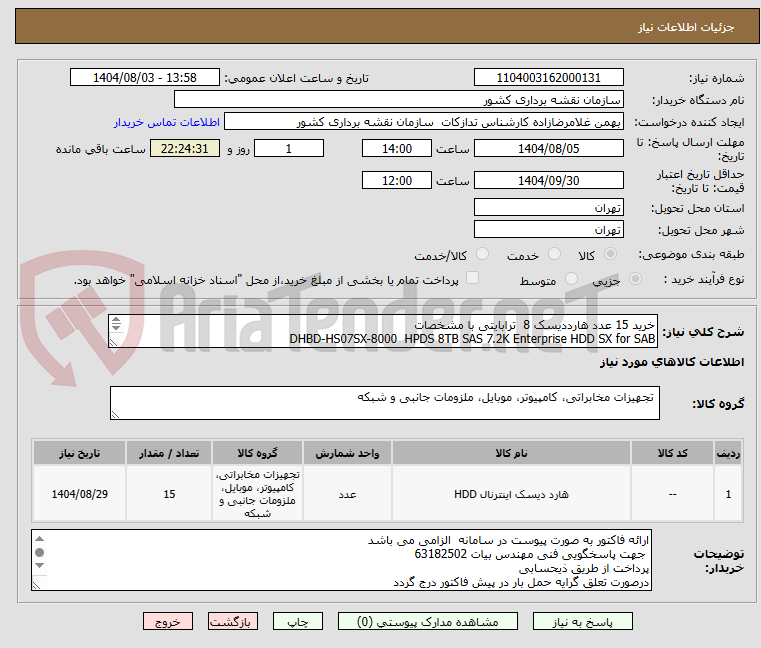Image resolution: width=761 pixels, height=648 pixels.
Task: Select the کالا/خدمت radio button
Action: coord(482,254)
